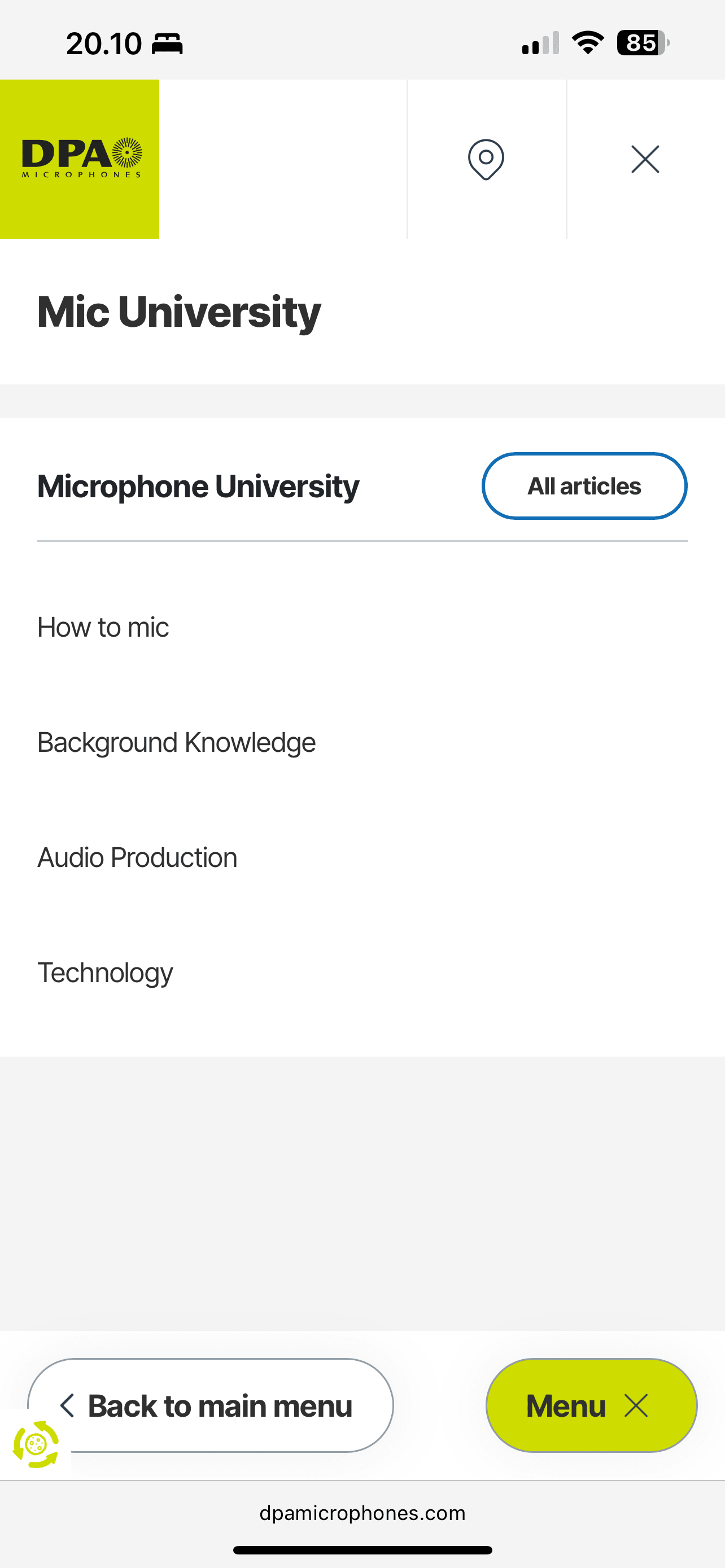Click the Microphone University heading link
Screen dimensions: 725x1568
point(198,486)
